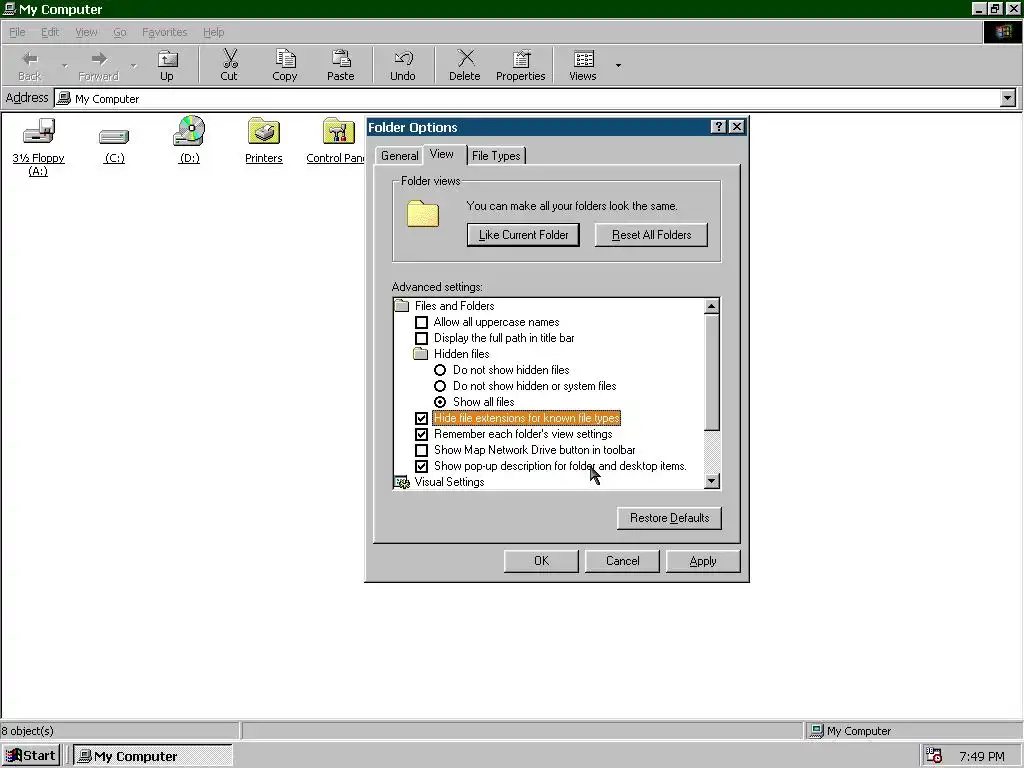
Task: Open the Favorites menu
Action: tap(165, 32)
